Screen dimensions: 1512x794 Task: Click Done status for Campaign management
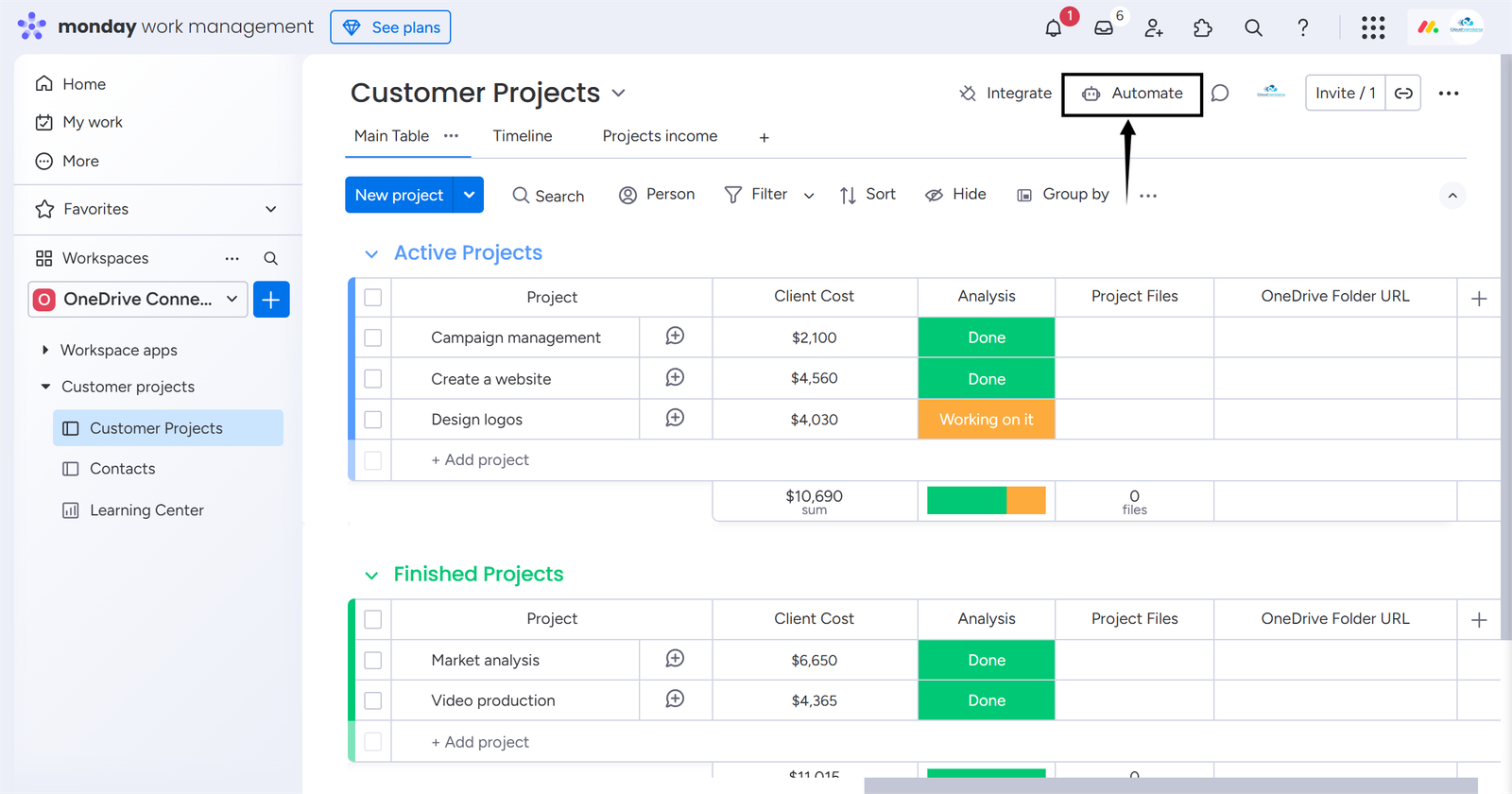click(x=987, y=337)
